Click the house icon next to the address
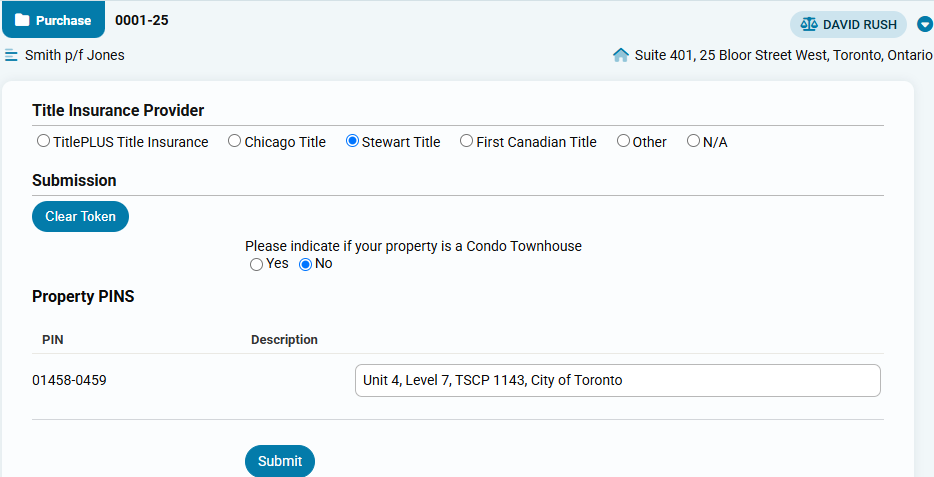Image resolution: width=934 pixels, height=477 pixels. pyautogui.click(x=621, y=55)
